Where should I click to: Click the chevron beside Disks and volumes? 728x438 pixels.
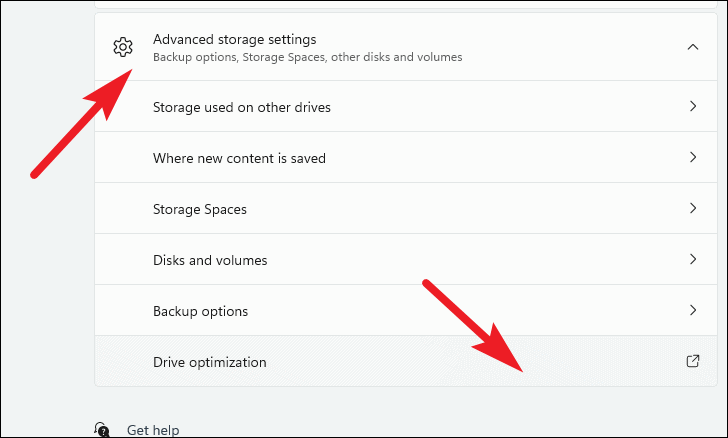tap(693, 259)
